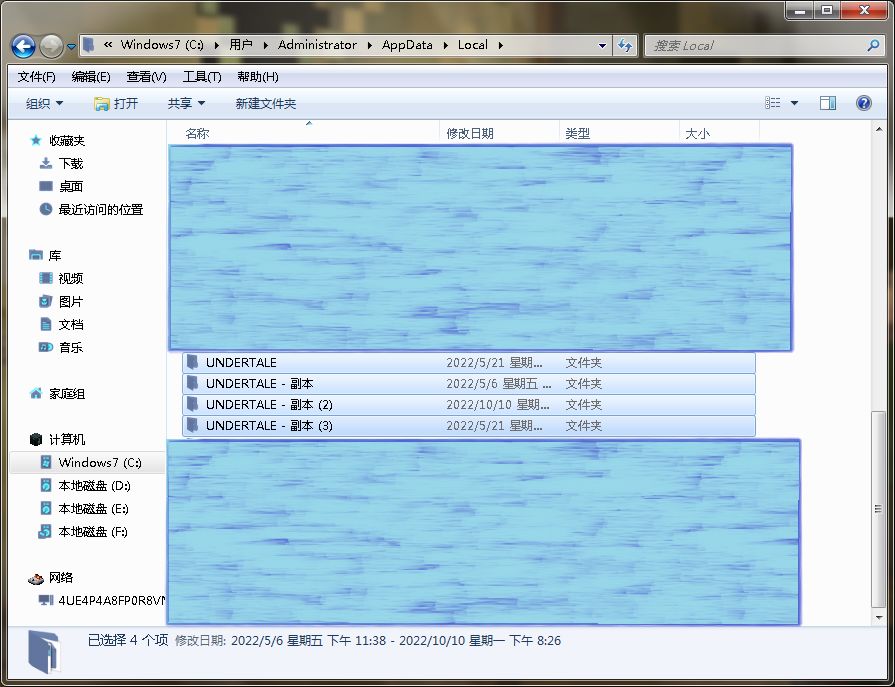Click Administrator breadcrumb segment

click(x=317, y=45)
